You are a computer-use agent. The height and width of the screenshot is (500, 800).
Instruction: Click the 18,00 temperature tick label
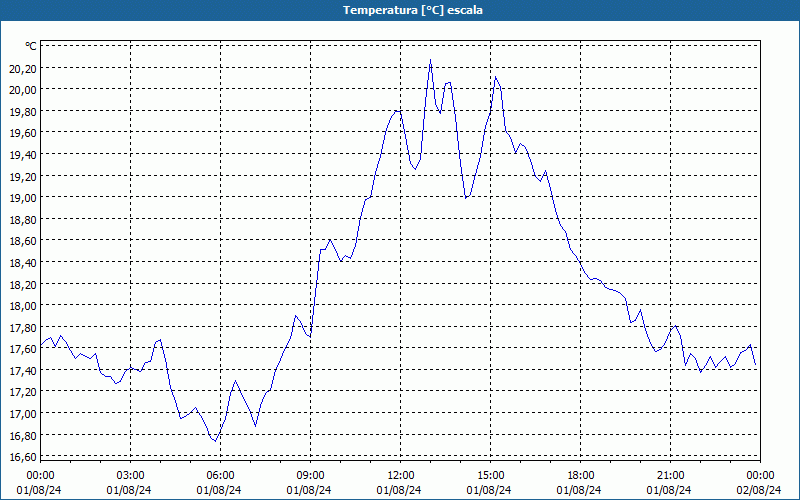pyautogui.click(x=23, y=305)
